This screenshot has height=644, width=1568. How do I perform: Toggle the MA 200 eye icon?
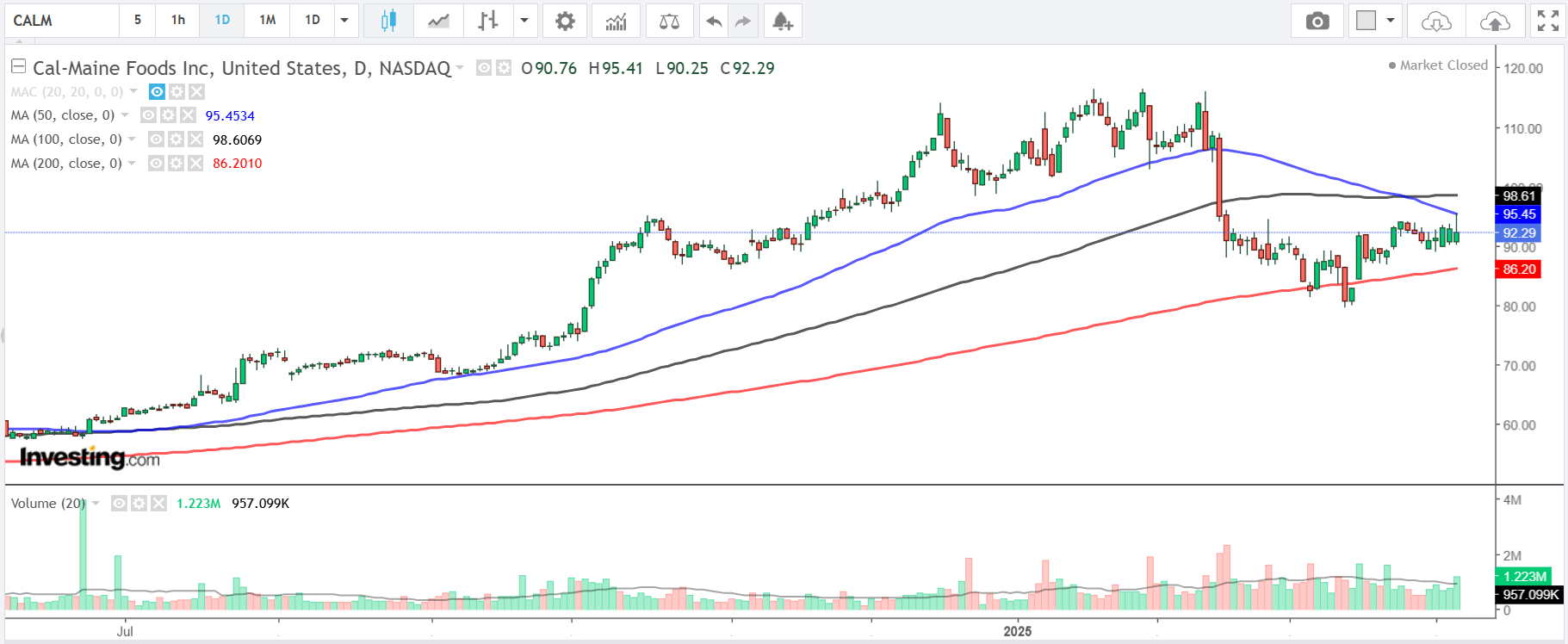pos(156,164)
